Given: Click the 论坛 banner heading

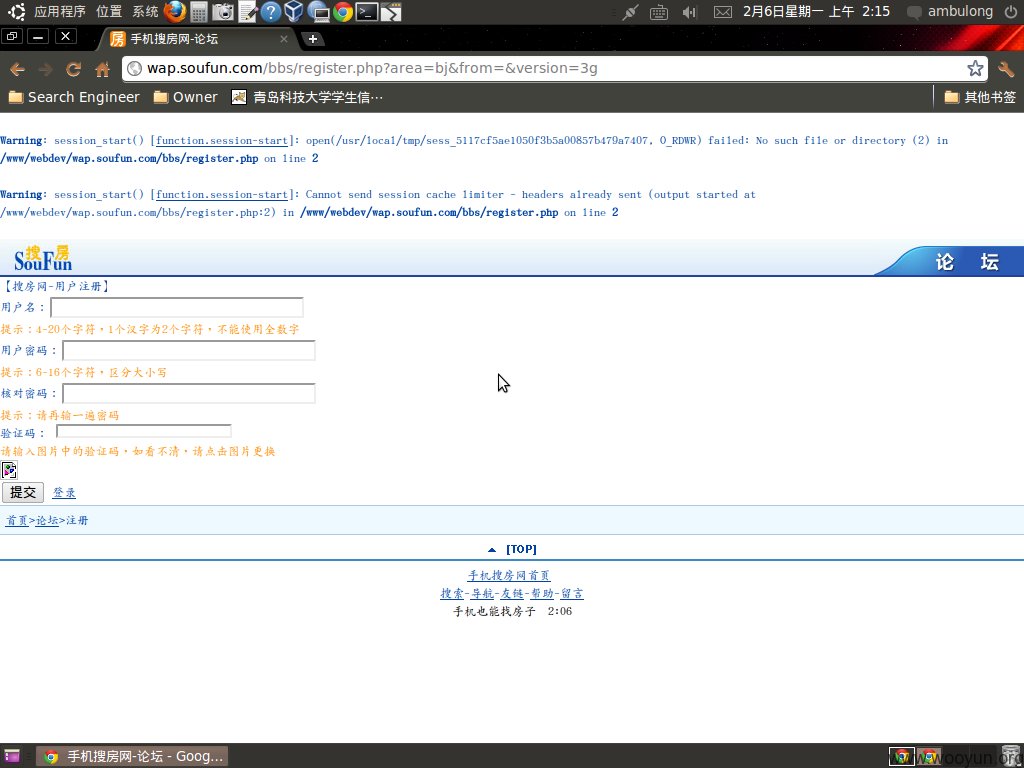Looking at the screenshot, I should click(x=967, y=262).
